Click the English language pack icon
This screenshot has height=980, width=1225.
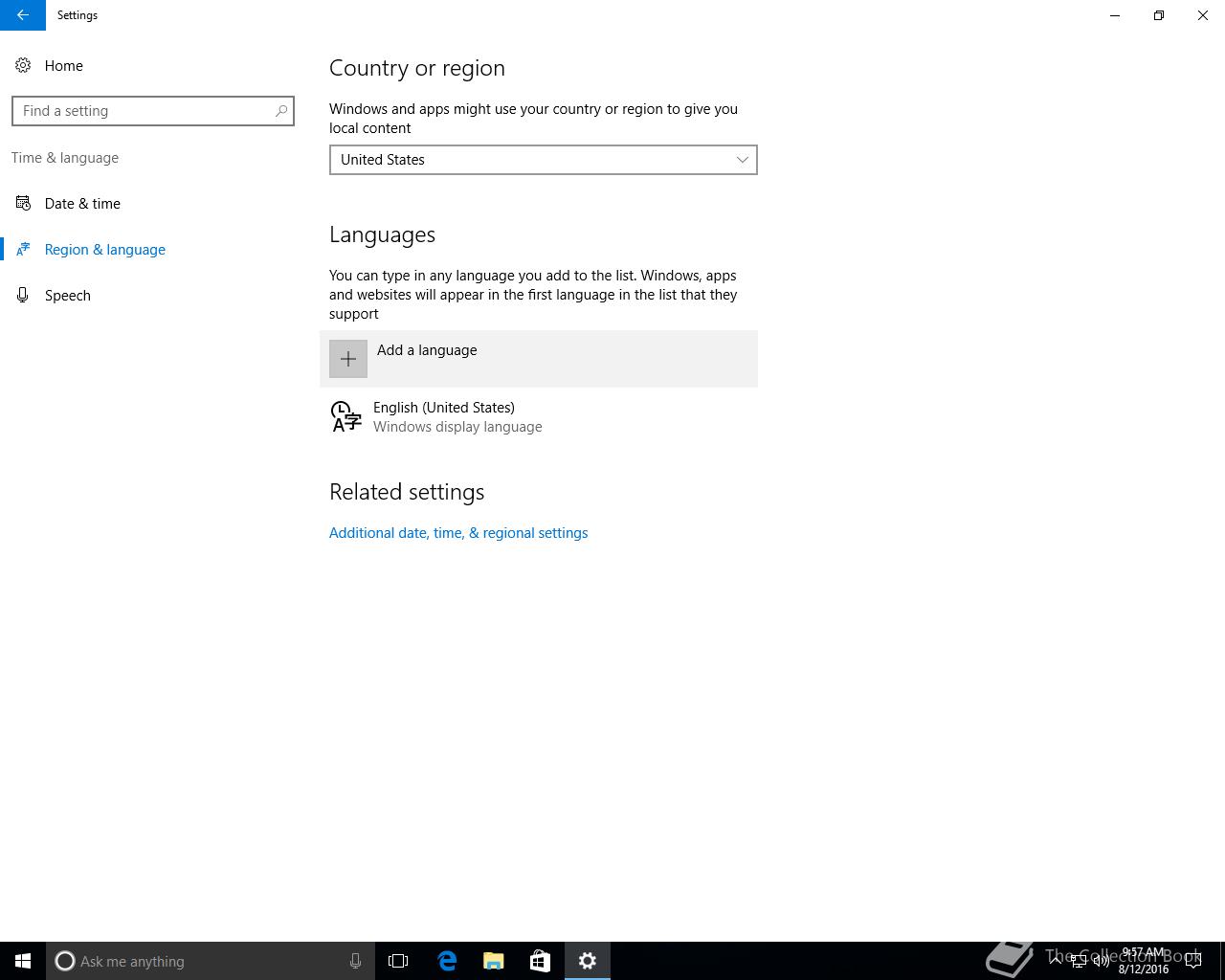tap(345, 416)
